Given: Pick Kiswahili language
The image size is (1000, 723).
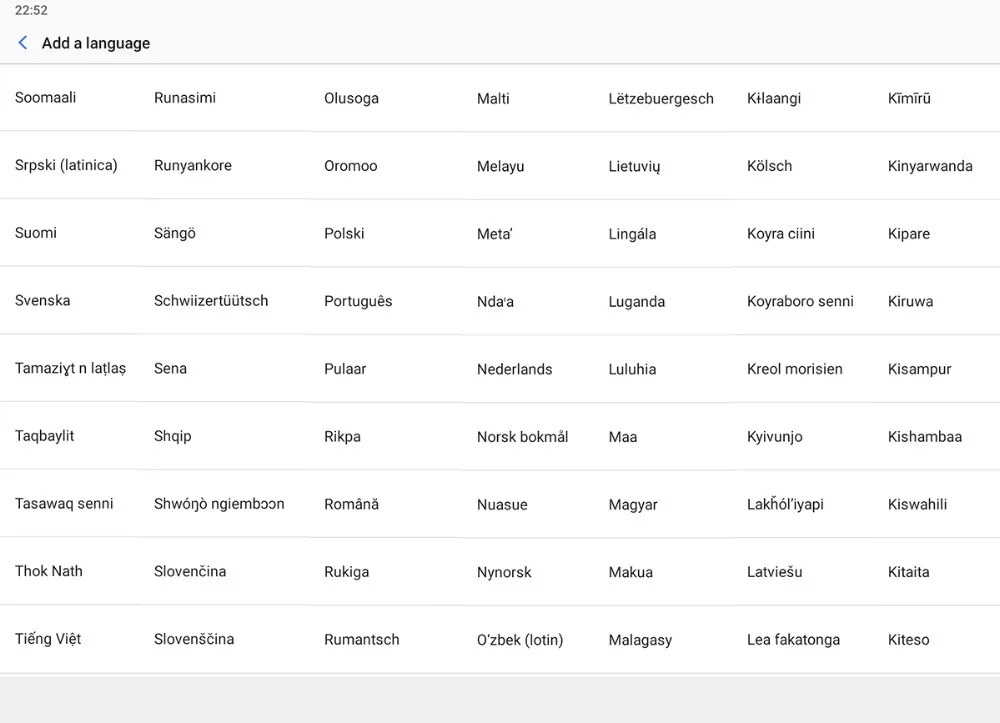Looking at the screenshot, I should 917,504.
